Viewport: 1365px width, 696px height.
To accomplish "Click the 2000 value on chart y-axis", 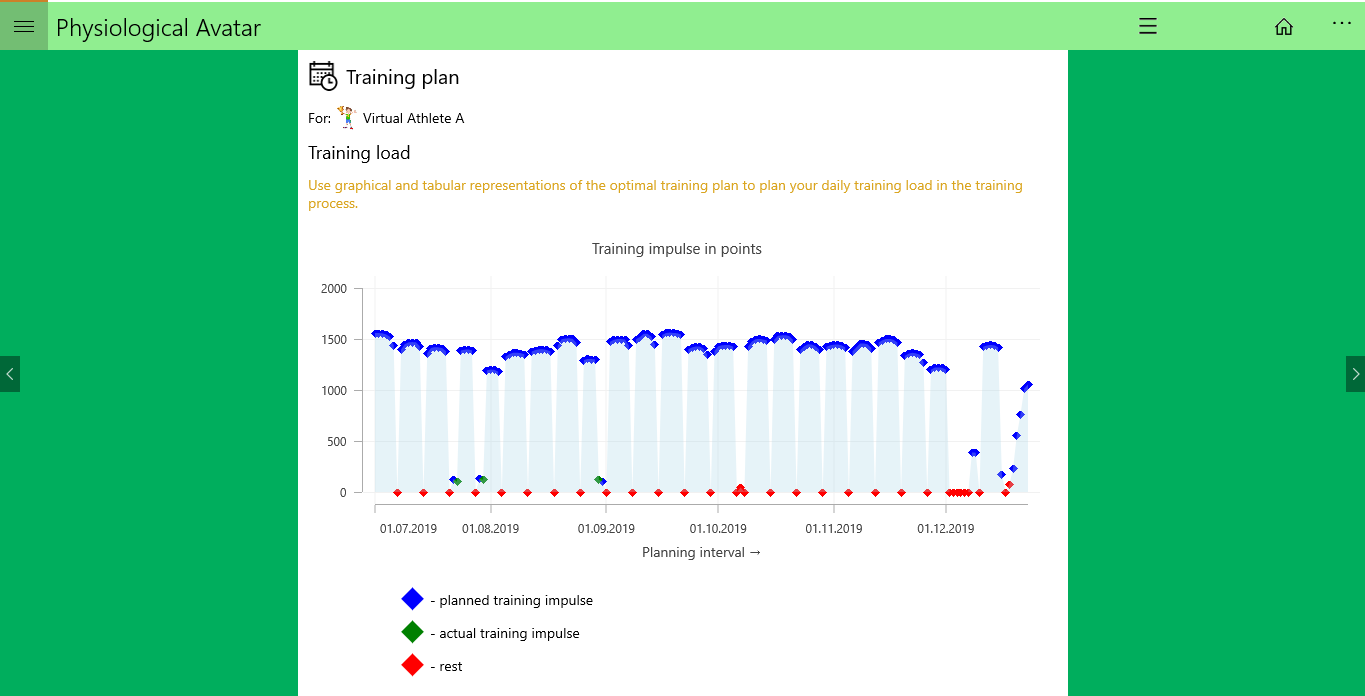I will tap(334, 289).
